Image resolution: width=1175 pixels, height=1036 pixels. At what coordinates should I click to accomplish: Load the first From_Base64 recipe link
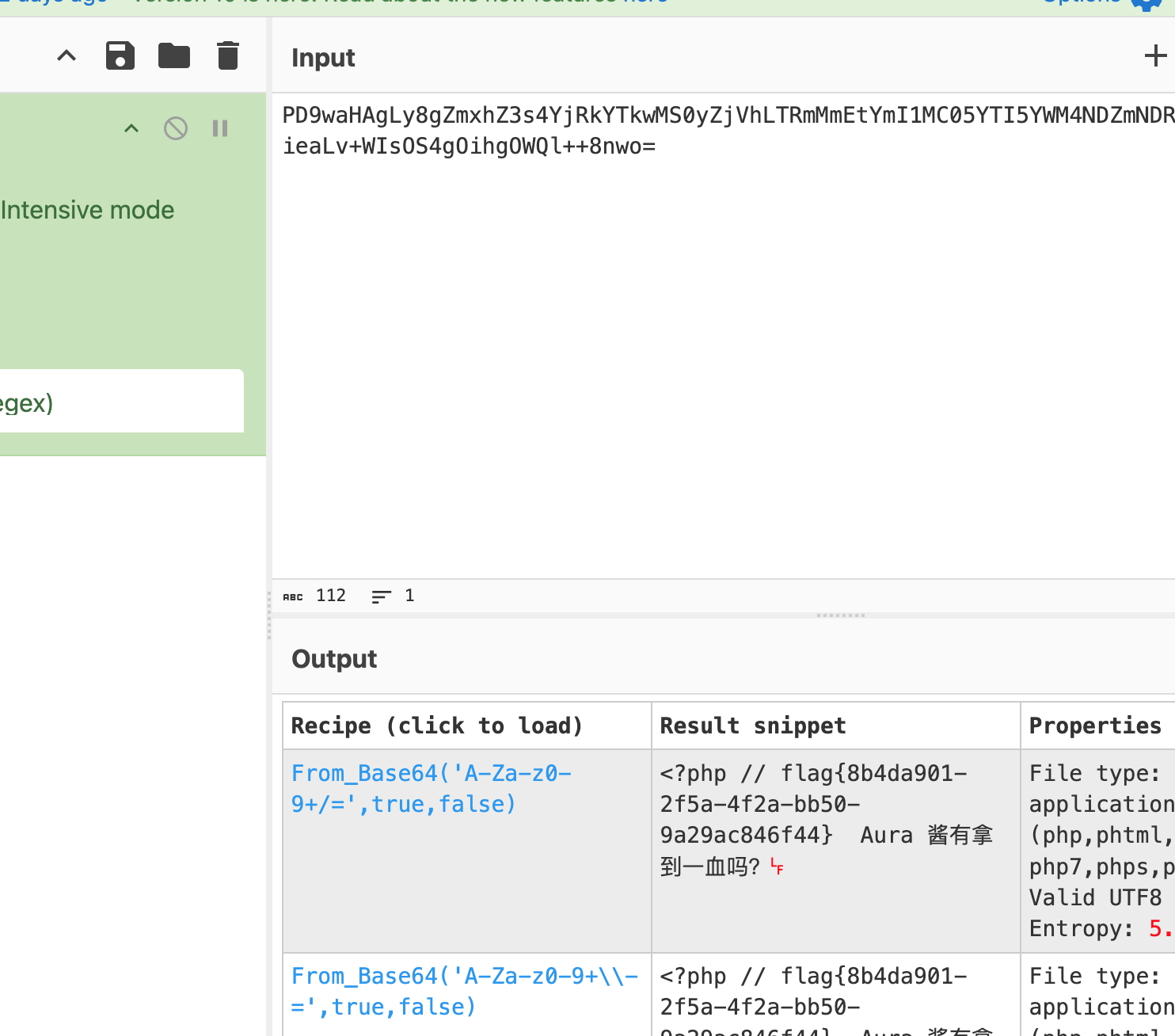[431, 788]
